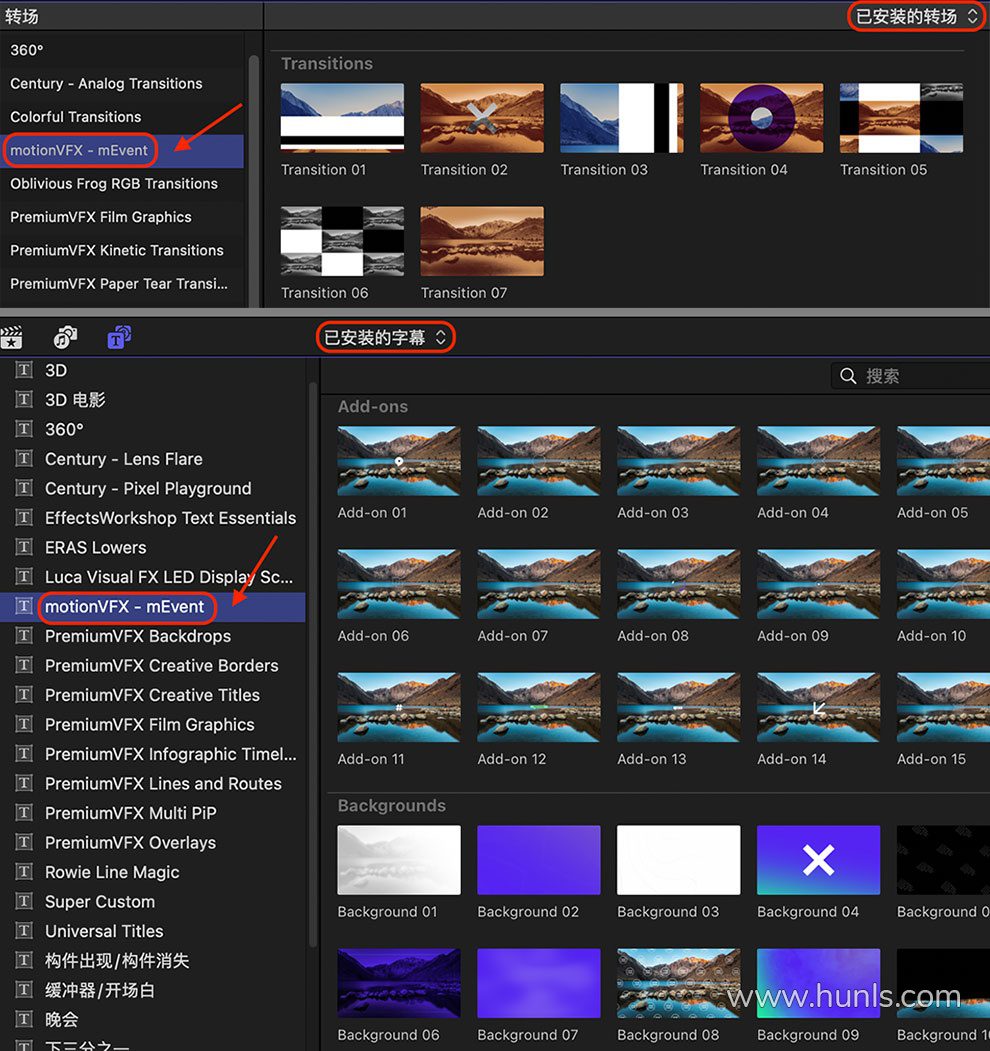The image size is (990, 1051).
Task: Select Century - Pixel Playground titles category
Action: [x=153, y=488]
